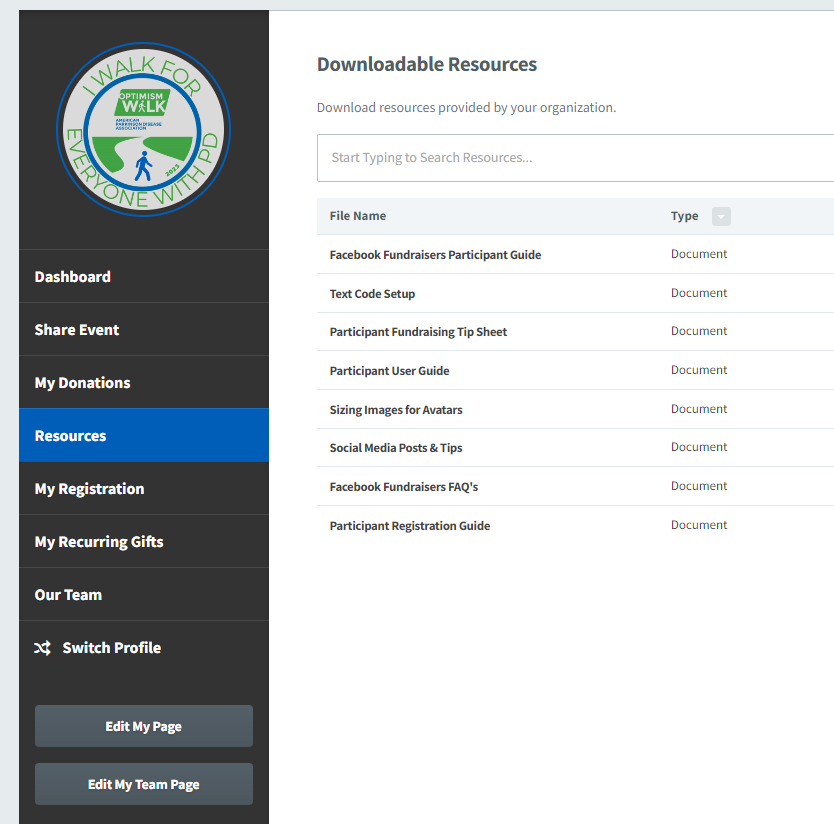This screenshot has width=834, height=824.
Task: Open Participant Fundraising Tip Sheet file
Action: tap(418, 332)
